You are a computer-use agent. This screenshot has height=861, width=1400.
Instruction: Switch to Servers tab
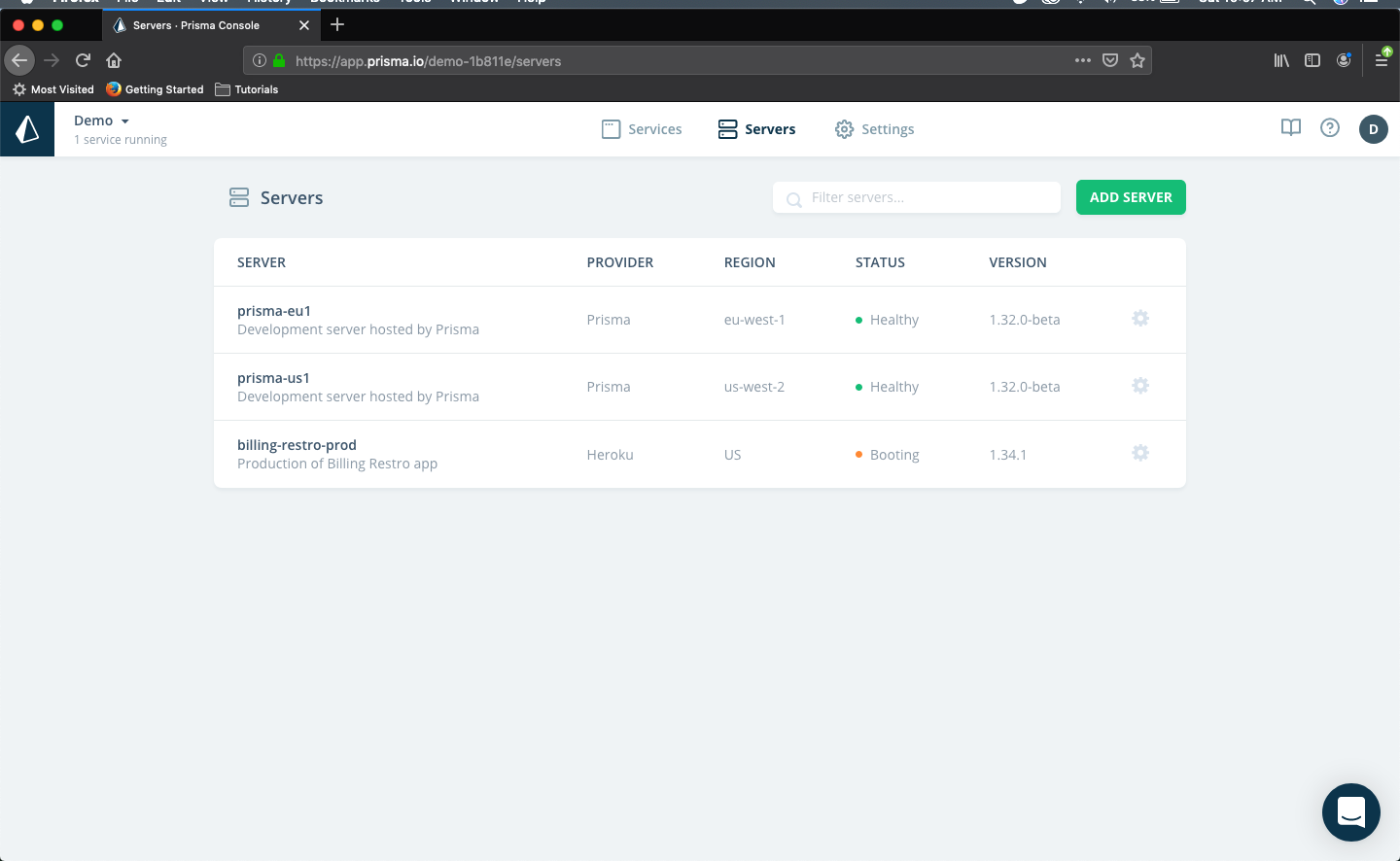(756, 129)
